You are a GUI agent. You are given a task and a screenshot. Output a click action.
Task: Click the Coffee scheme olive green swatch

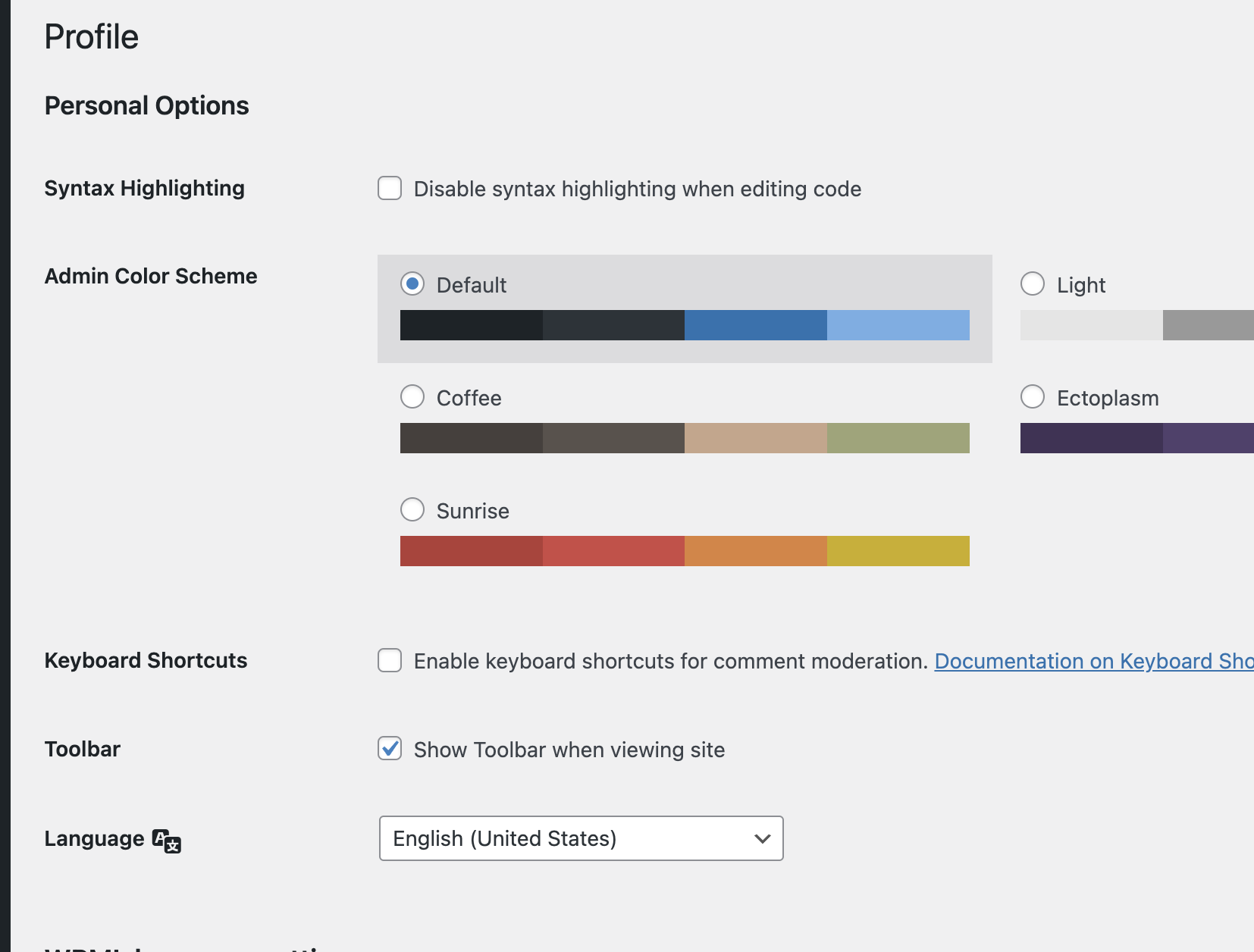tap(898, 438)
